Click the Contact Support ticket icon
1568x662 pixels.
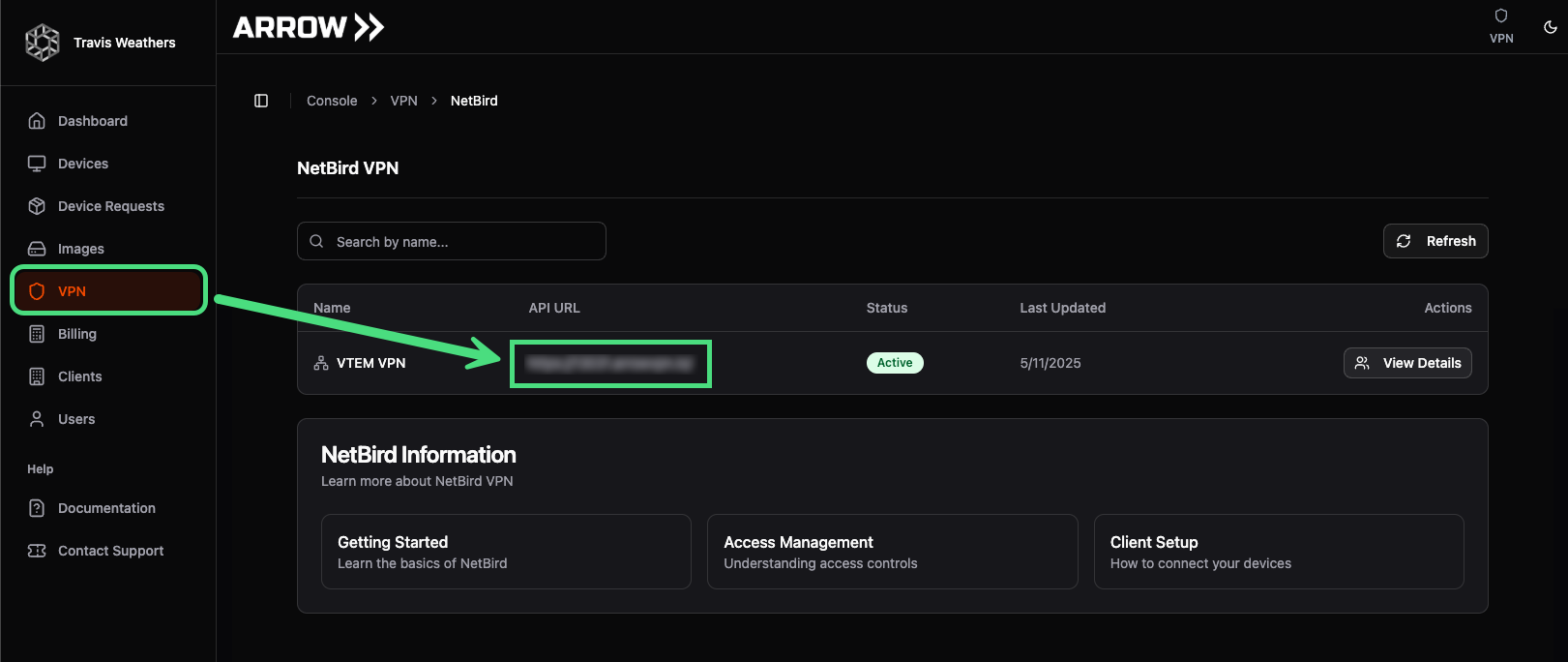pyautogui.click(x=37, y=551)
